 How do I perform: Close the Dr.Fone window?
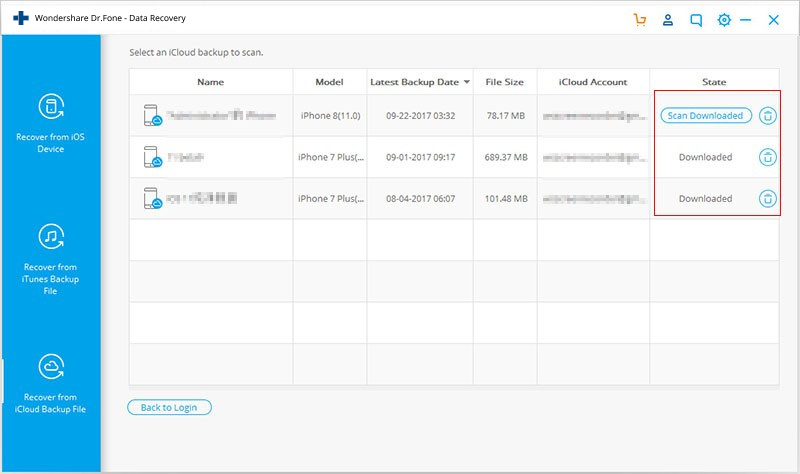773,20
